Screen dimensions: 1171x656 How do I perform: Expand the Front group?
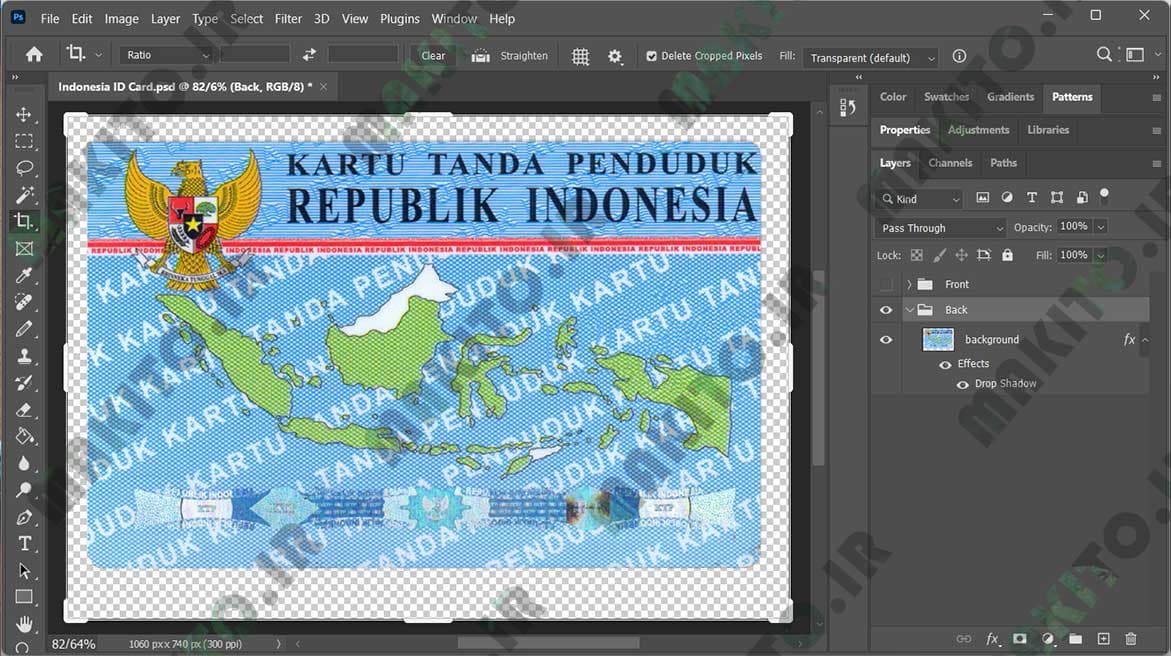tap(909, 285)
